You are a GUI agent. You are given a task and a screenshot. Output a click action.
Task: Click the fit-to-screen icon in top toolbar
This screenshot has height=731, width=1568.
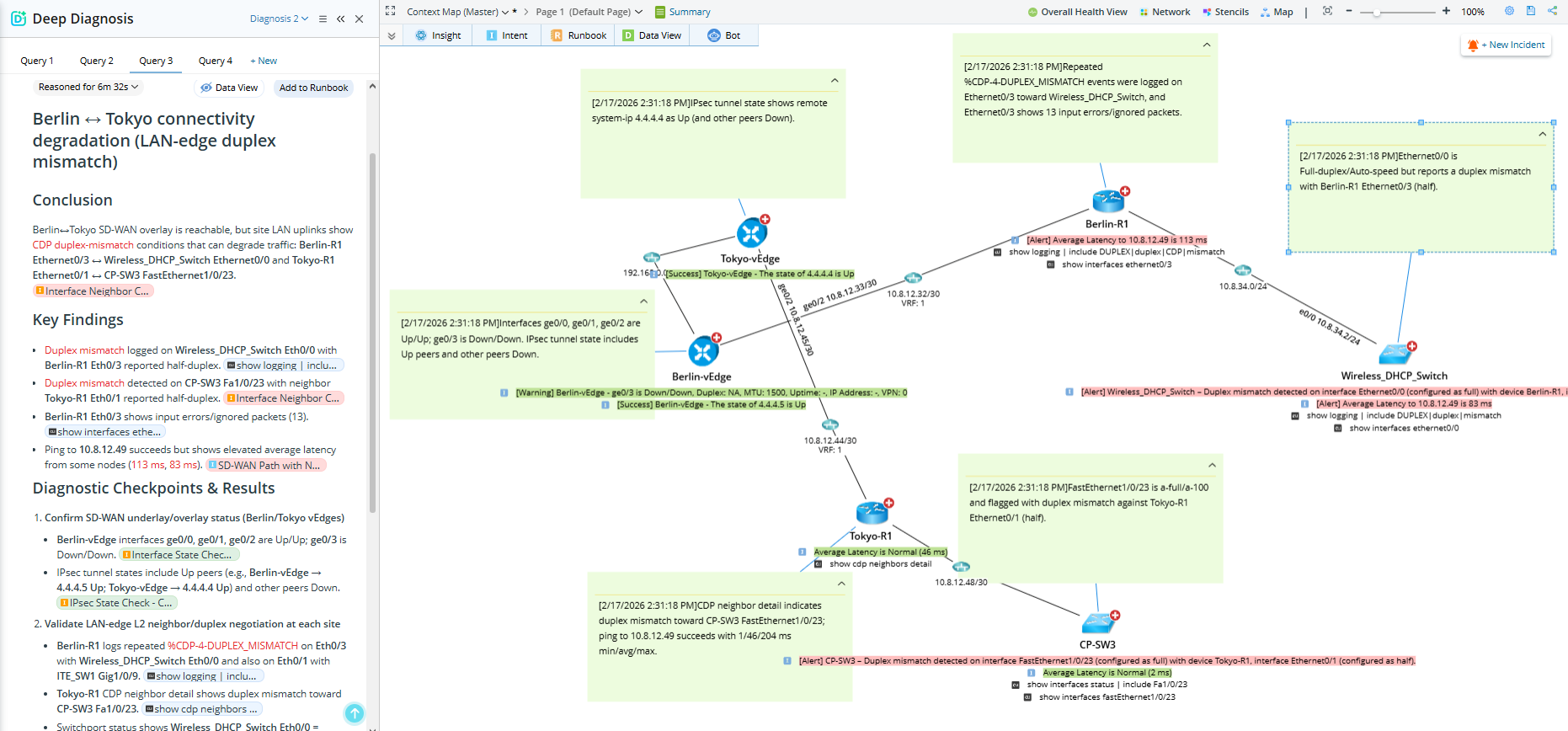pos(1327,11)
